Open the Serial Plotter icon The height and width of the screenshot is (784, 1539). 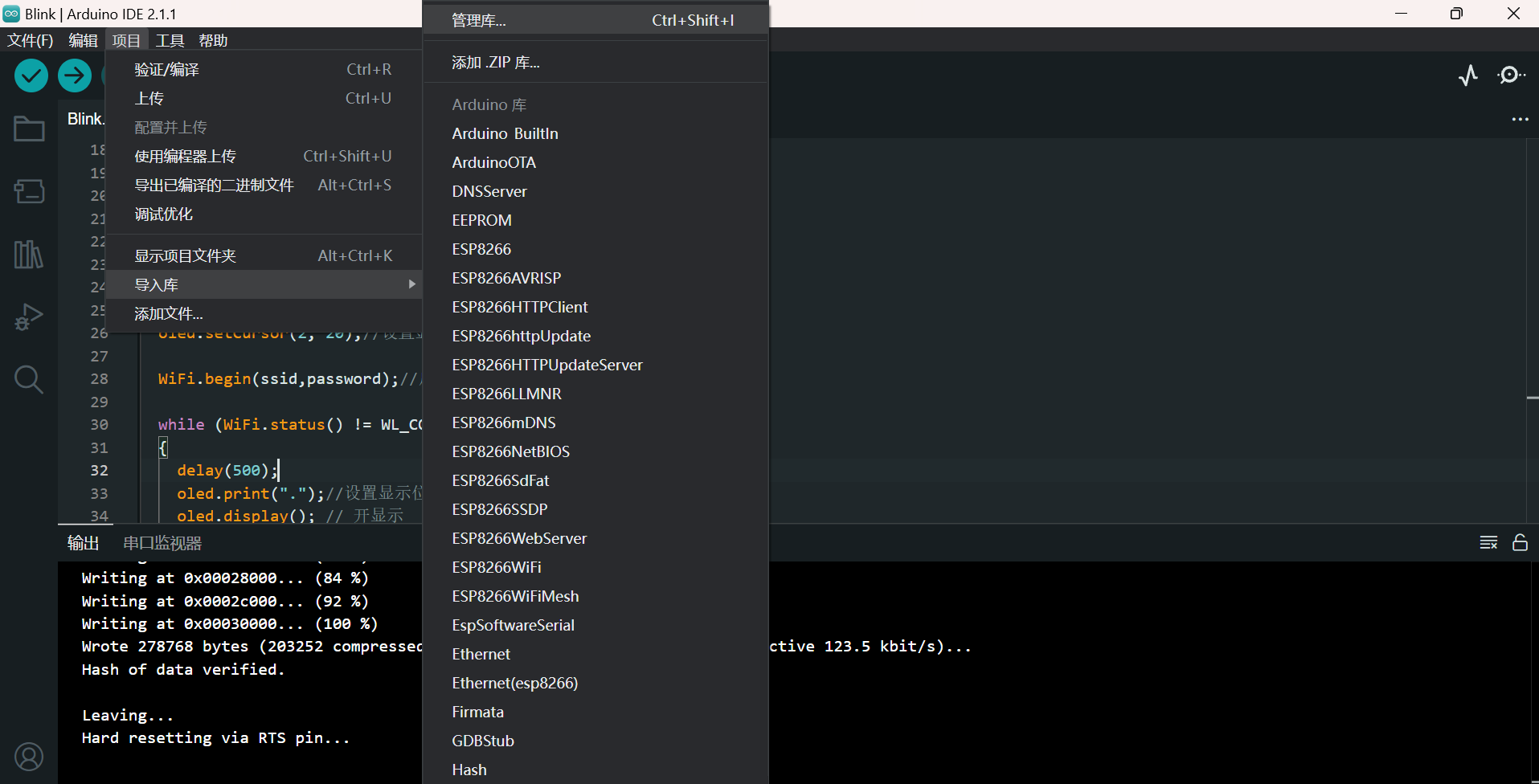(1468, 76)
